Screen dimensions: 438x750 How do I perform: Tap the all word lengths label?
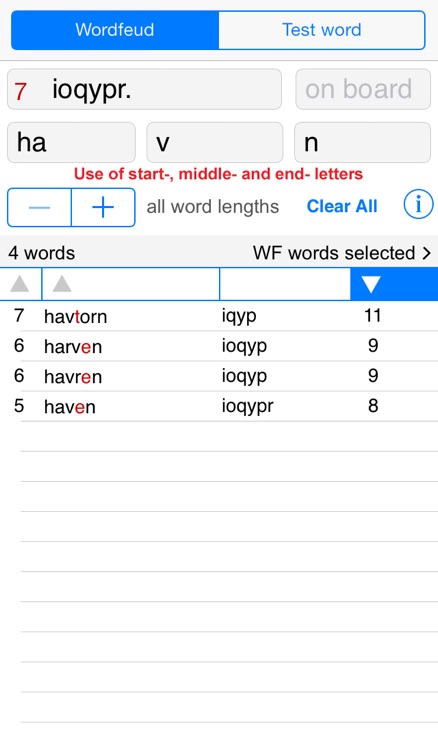213,207
